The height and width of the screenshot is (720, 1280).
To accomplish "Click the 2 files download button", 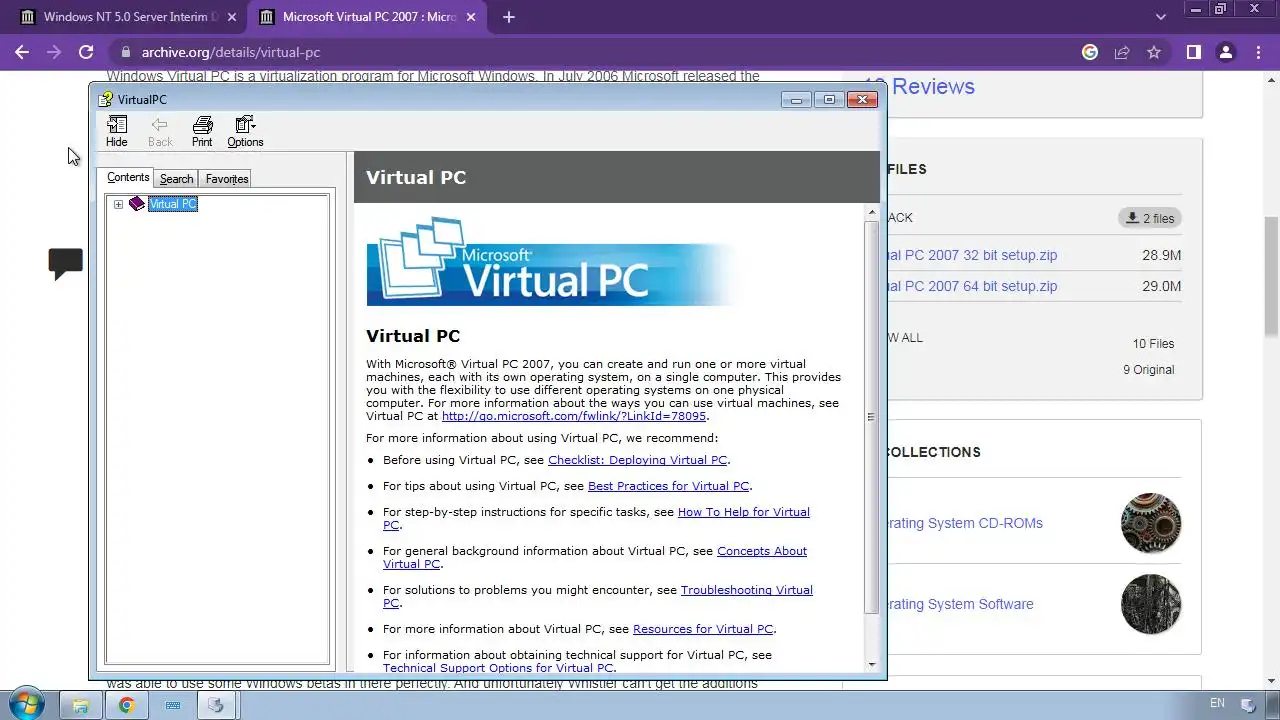I will [x=1150, y=218].
